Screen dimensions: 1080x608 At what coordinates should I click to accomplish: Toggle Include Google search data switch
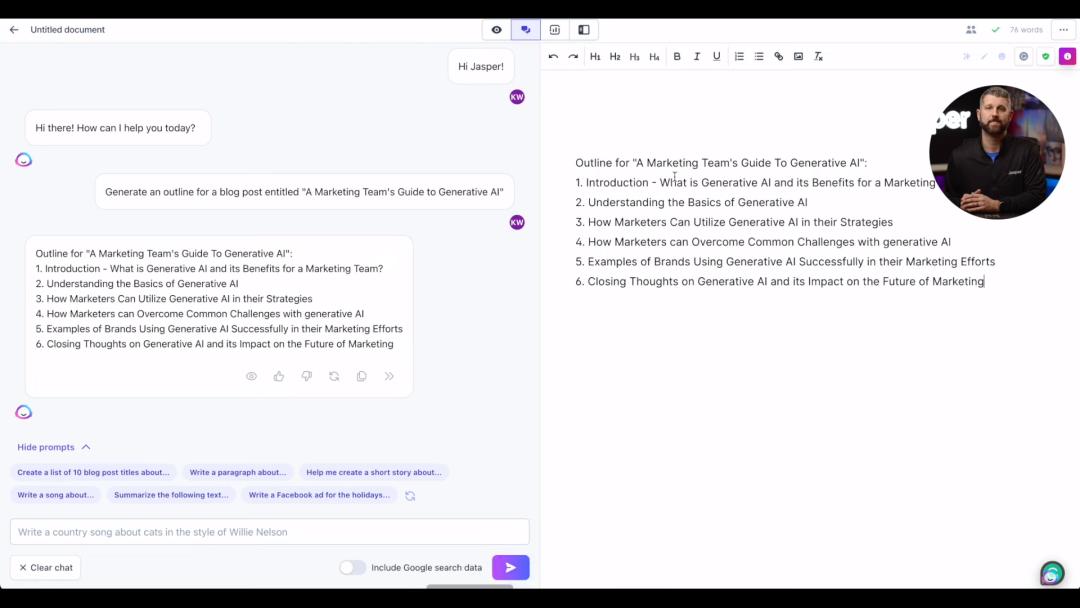pyautogui.click(x=352, y=568)
